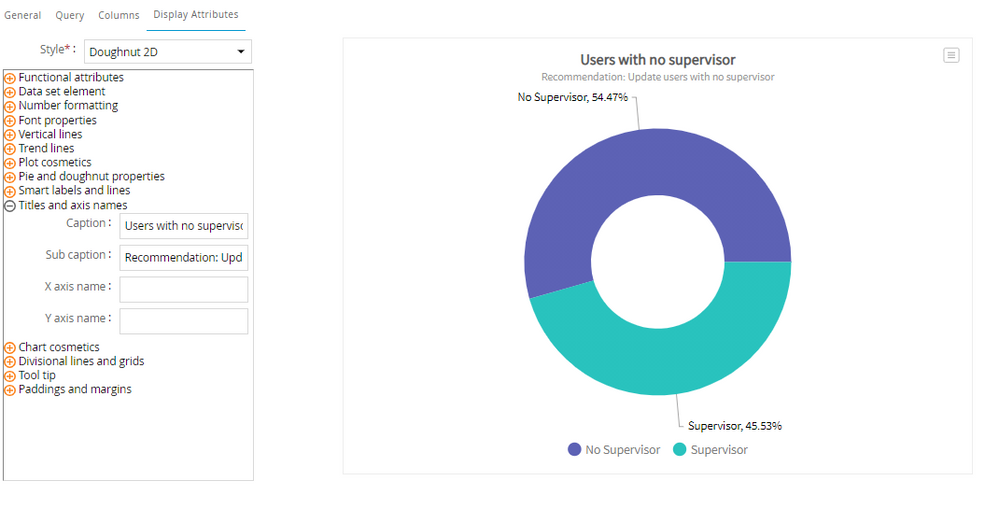Switch to the General tab
The height and width of the screenshot is (511, 999).
click(x=23, y=15)
